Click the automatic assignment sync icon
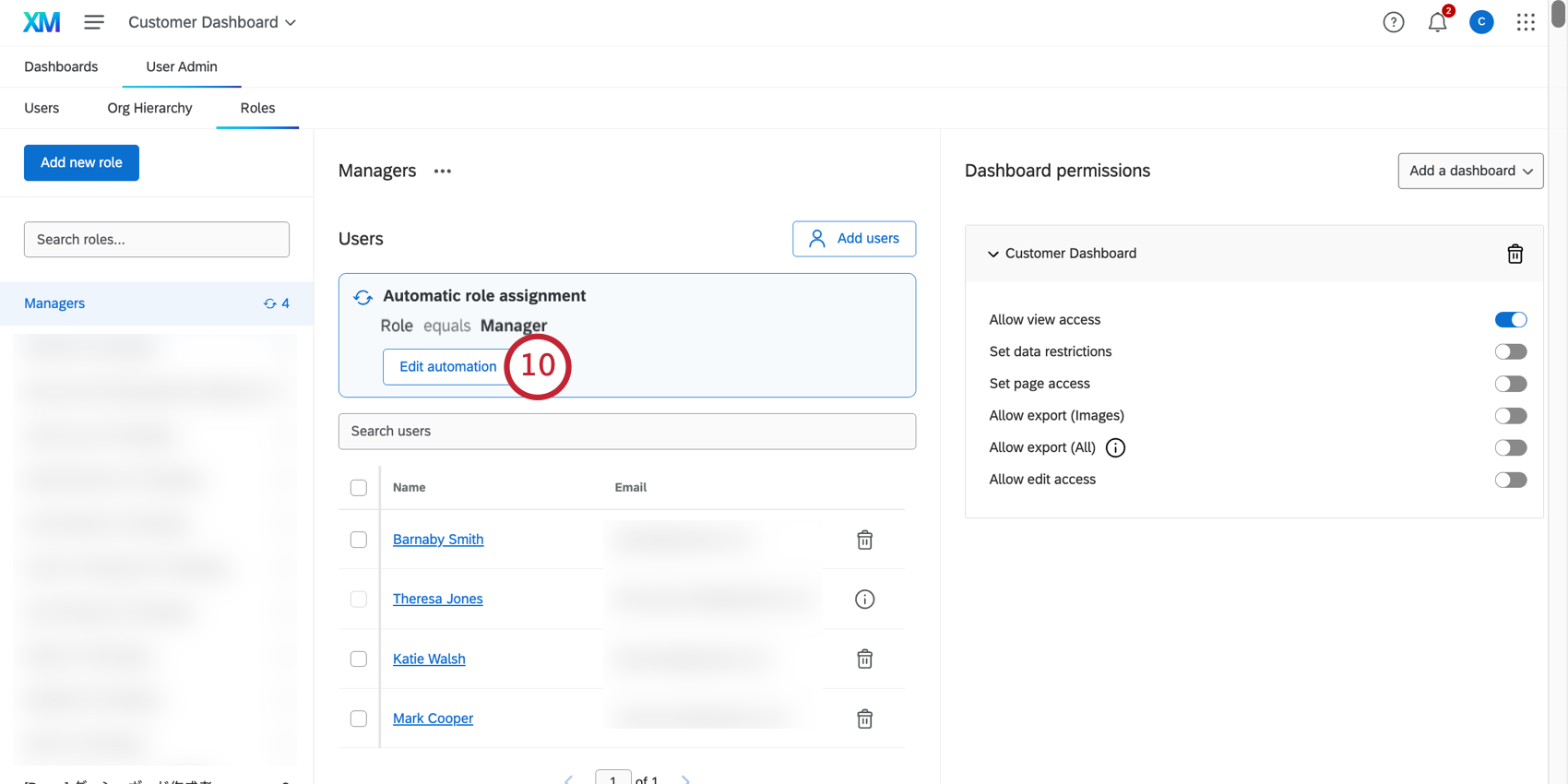Image resolution: width=1568 pixels, height=784 pixels. pos(362,297)
